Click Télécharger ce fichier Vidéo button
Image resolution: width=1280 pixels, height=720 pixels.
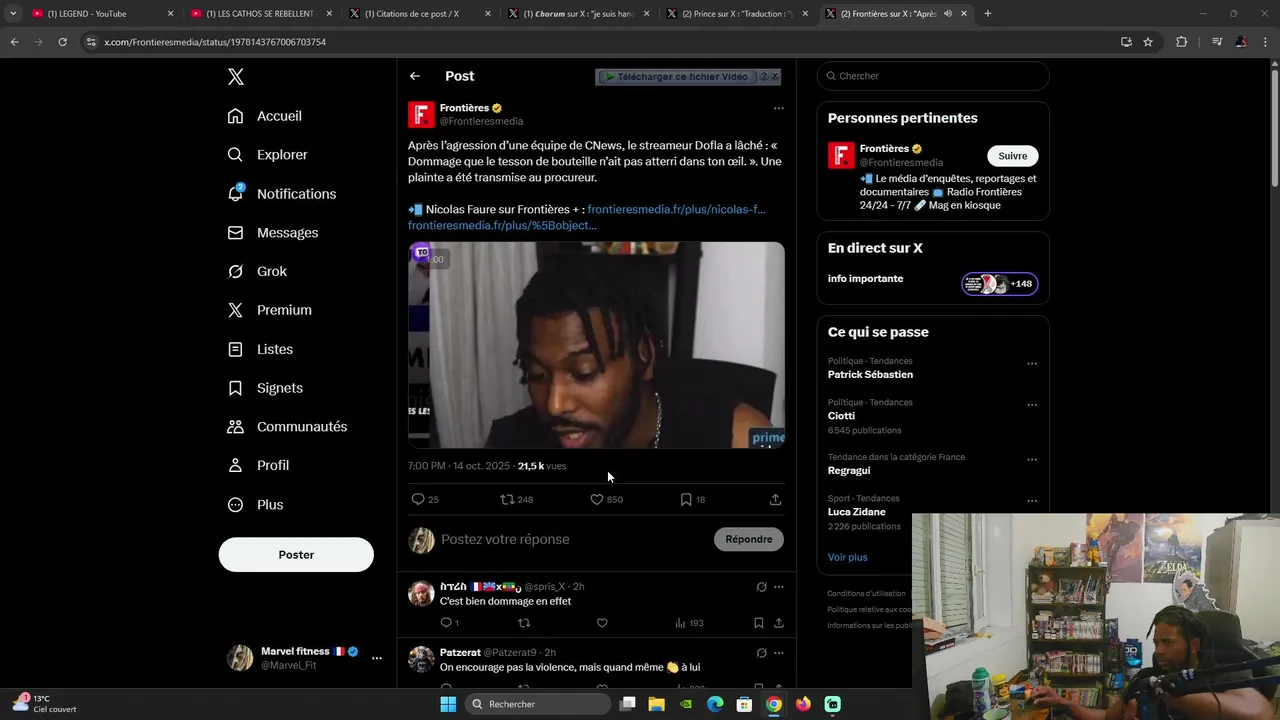[677, 77]
